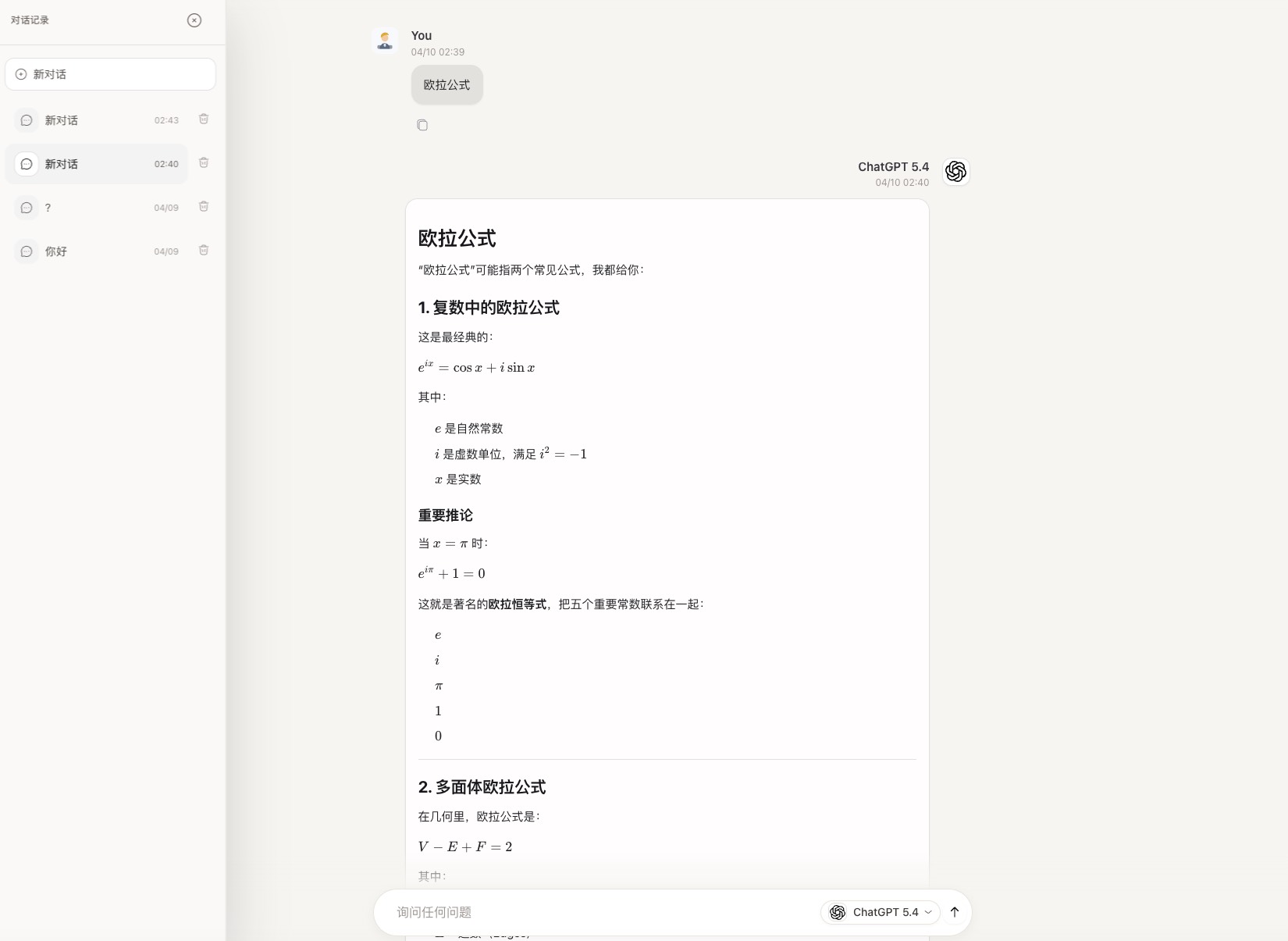This screenshot has height=941, width=1288.
Task: Click the 04/10 02:39 message timestamp
Action: tap(438, 52)
